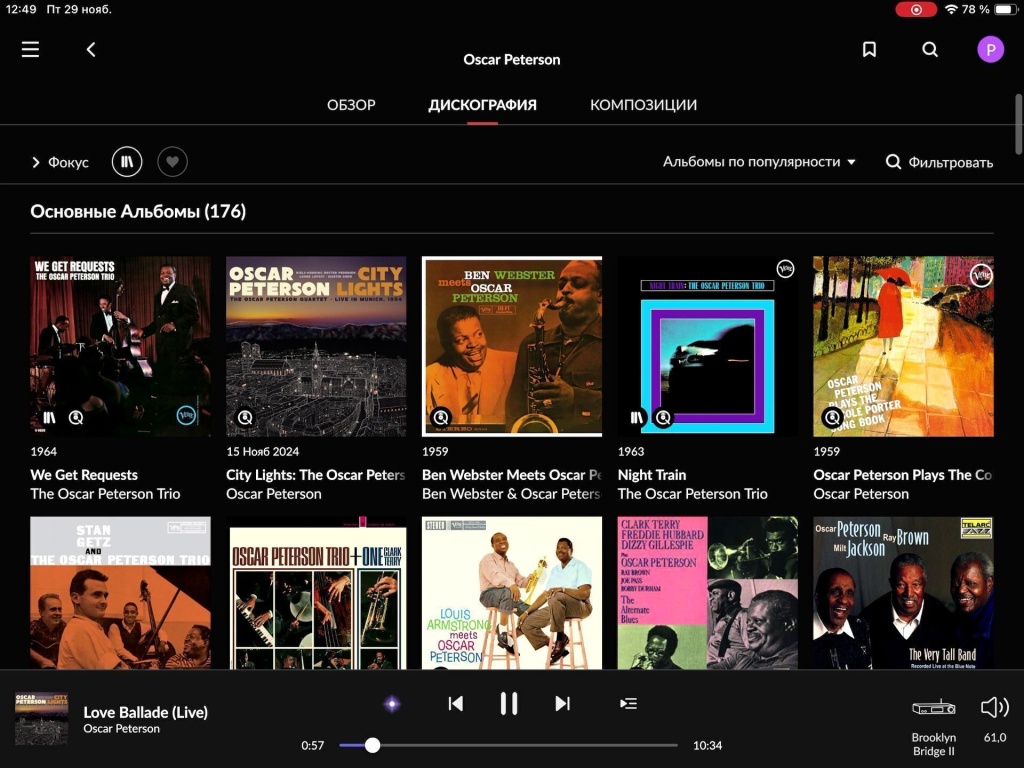The width and height of the screenshot is (1024, 768).
Task: Open Louis Armstrong Meets Oscar Peterson cover
Action: (x=512, y=592)
